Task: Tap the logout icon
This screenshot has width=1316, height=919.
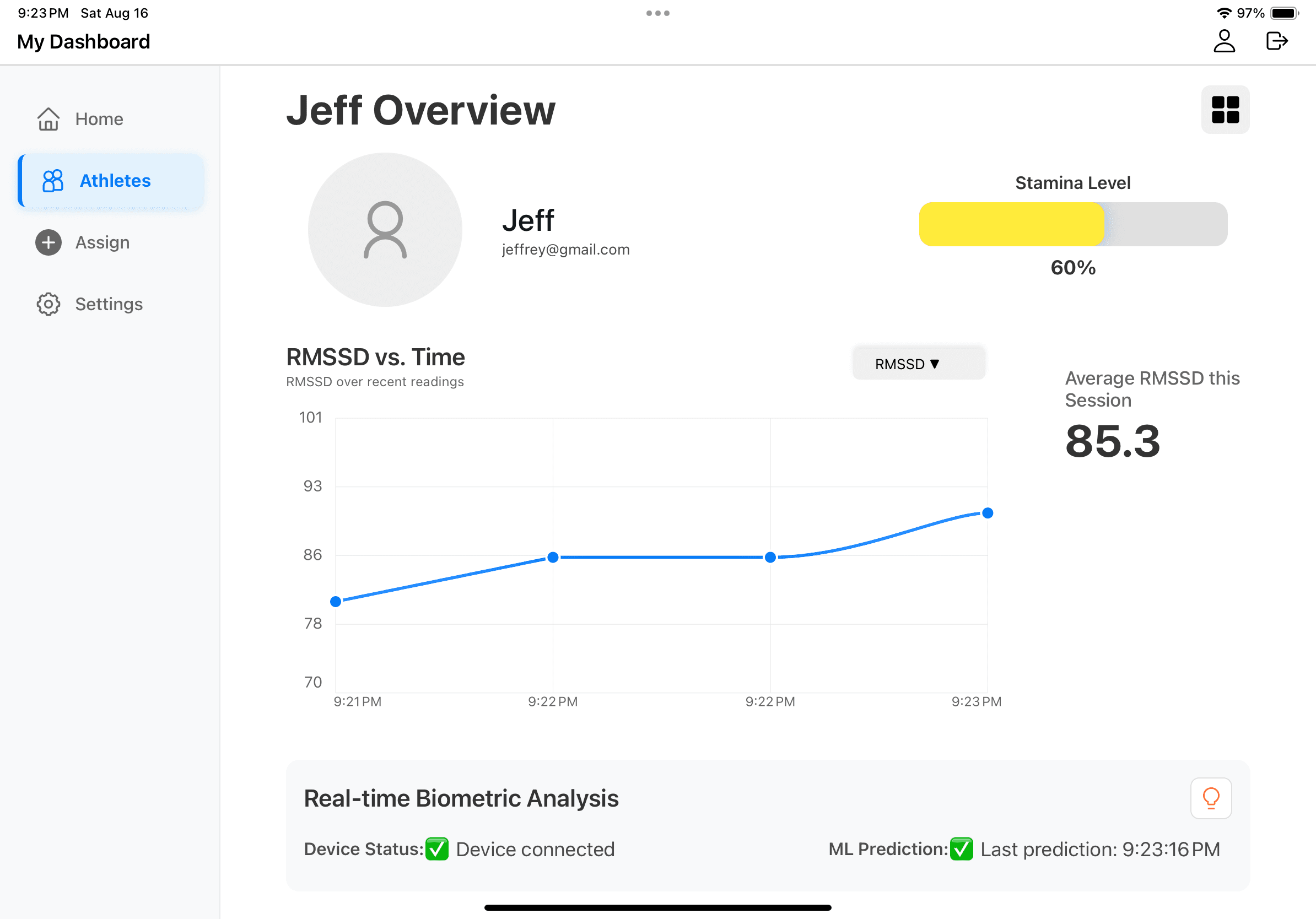Action: 1276,41
